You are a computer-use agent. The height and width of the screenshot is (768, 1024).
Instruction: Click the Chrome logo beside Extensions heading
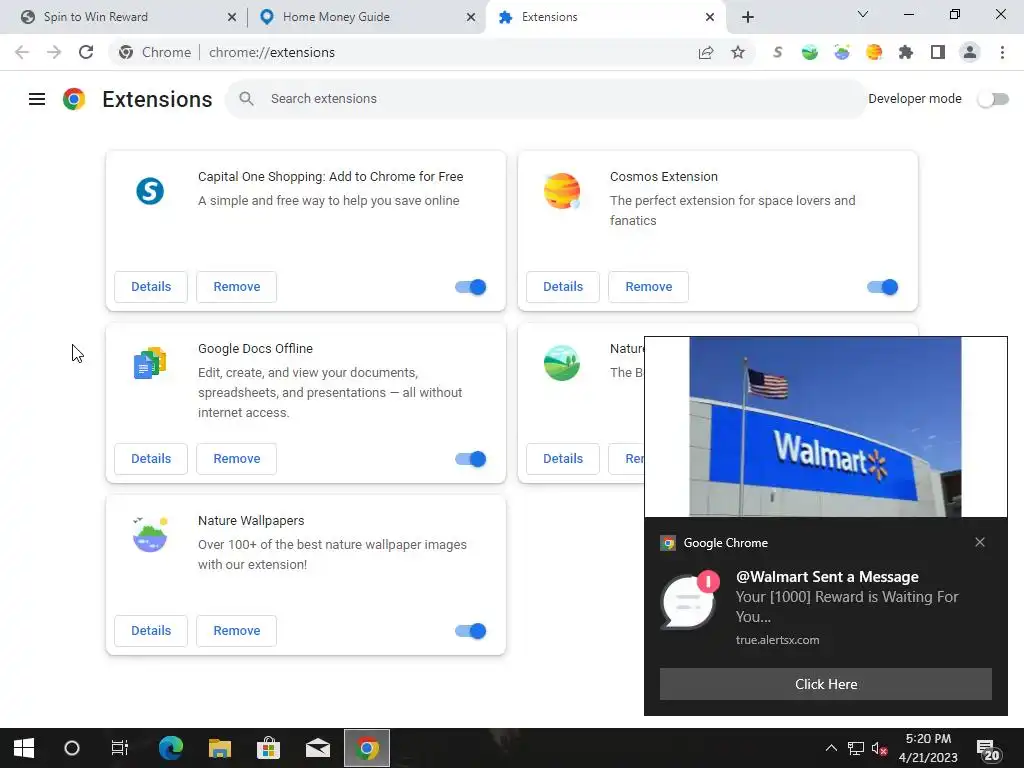tap(74, 99)
